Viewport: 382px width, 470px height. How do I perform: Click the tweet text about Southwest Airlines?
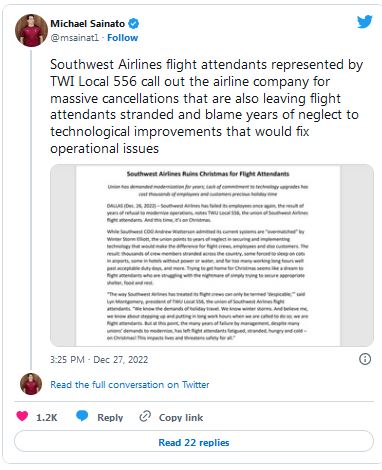(x=207, y=106)
